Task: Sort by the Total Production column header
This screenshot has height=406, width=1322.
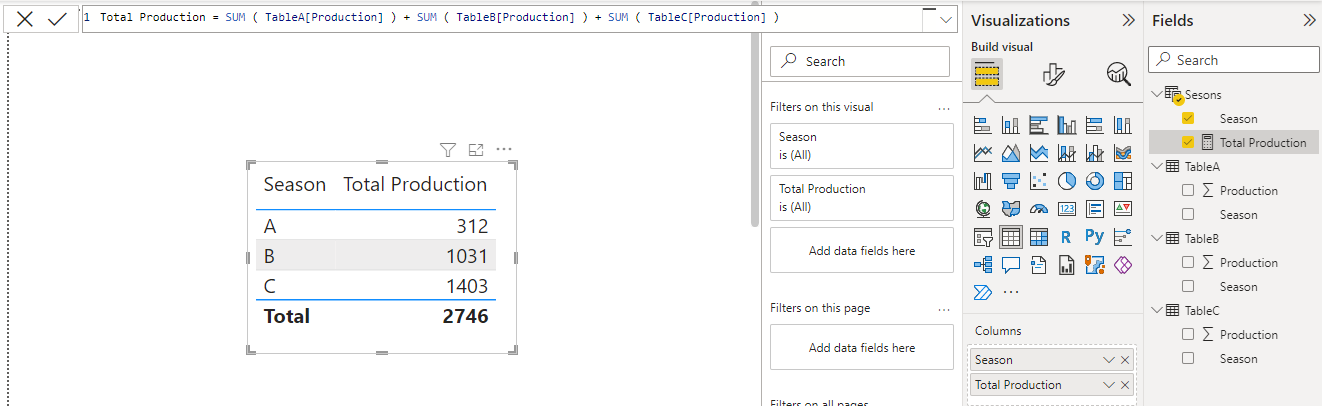Action: pos(415,184)
